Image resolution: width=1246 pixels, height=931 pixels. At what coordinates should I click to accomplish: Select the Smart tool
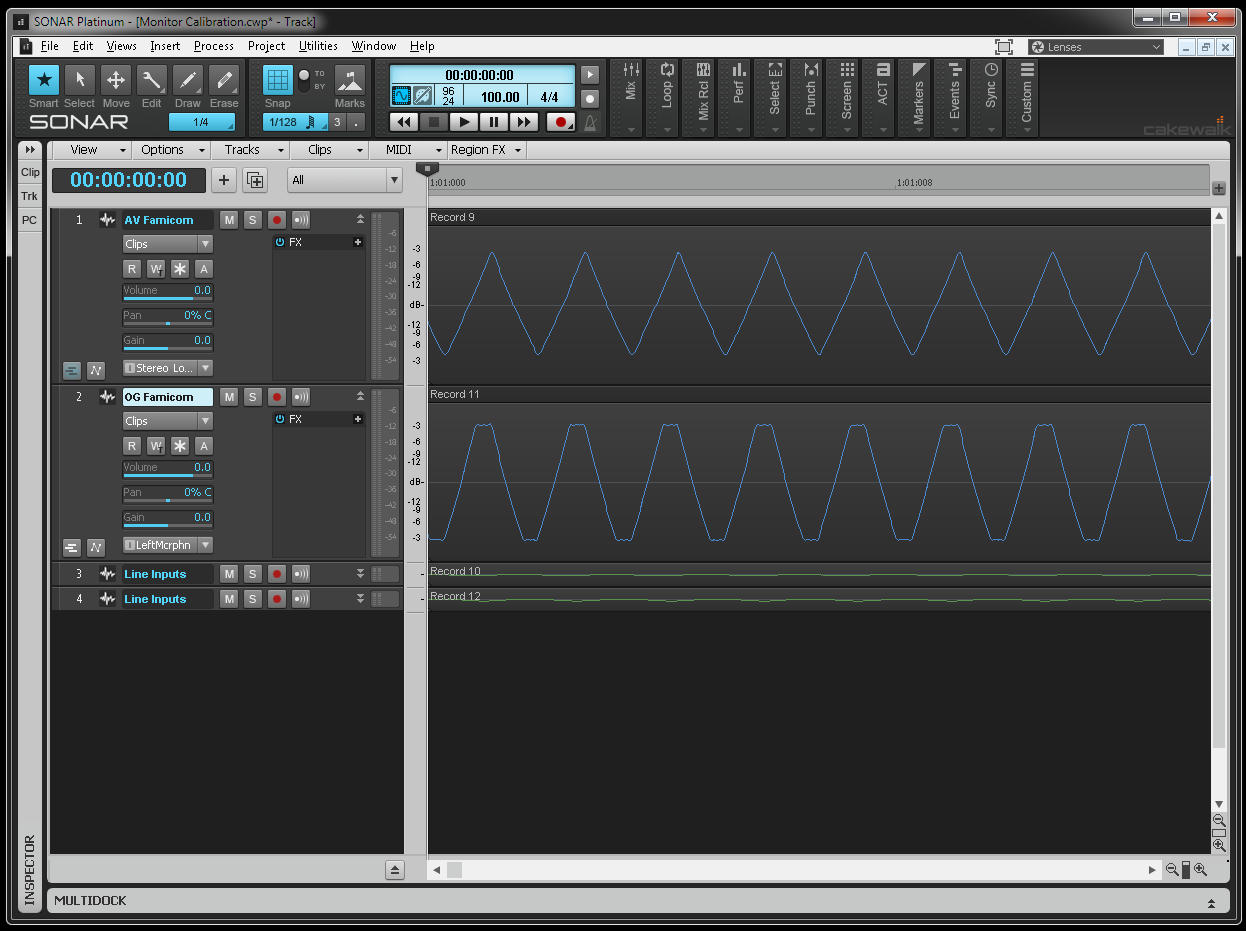click(43, 81)
